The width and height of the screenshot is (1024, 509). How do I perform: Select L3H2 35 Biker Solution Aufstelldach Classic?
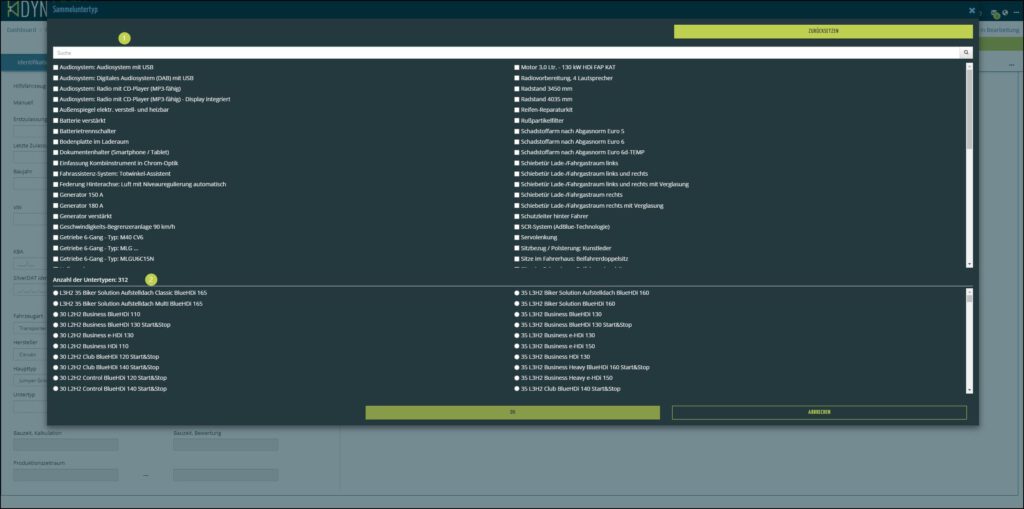coord(56,293)
